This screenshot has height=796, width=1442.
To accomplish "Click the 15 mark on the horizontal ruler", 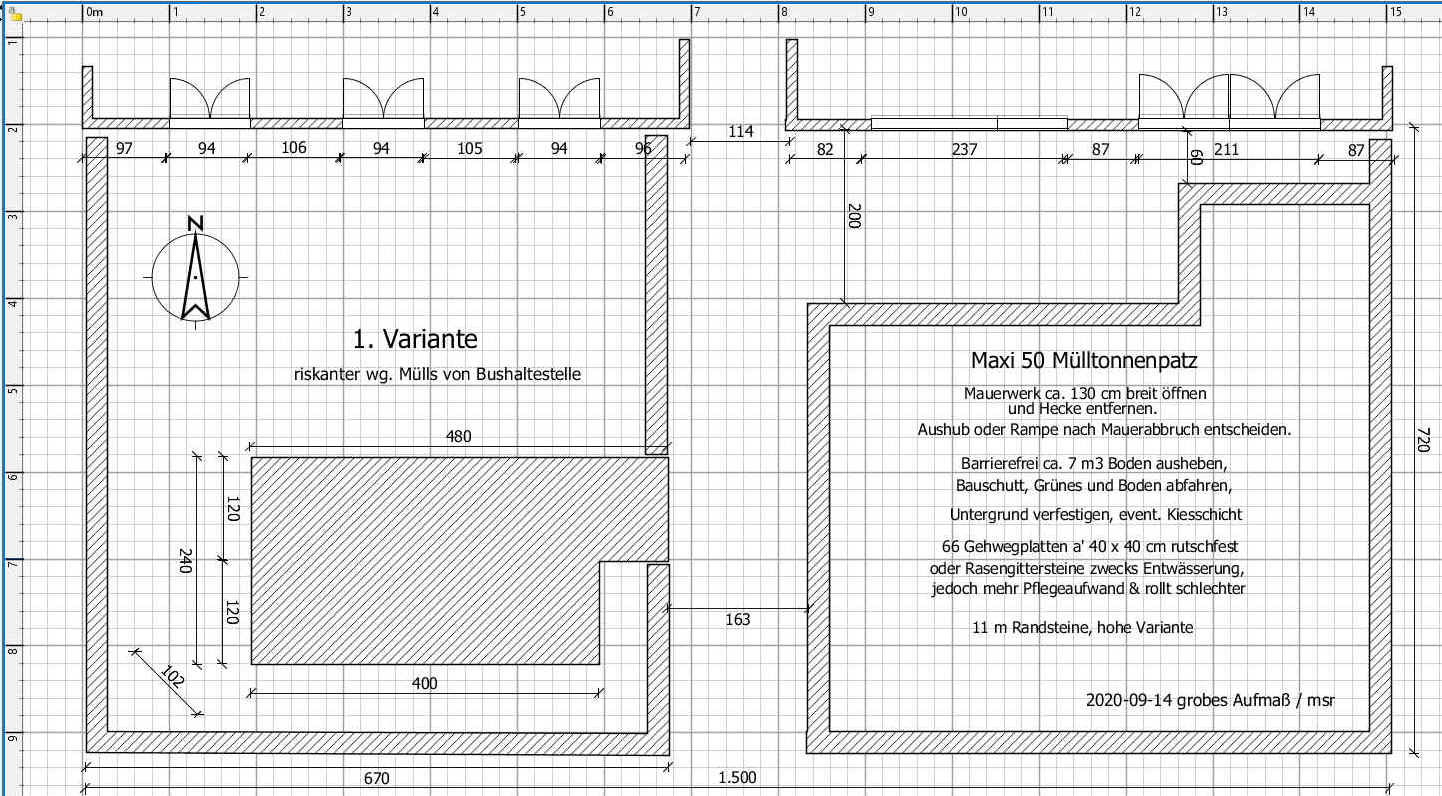I will point(1394,13).
